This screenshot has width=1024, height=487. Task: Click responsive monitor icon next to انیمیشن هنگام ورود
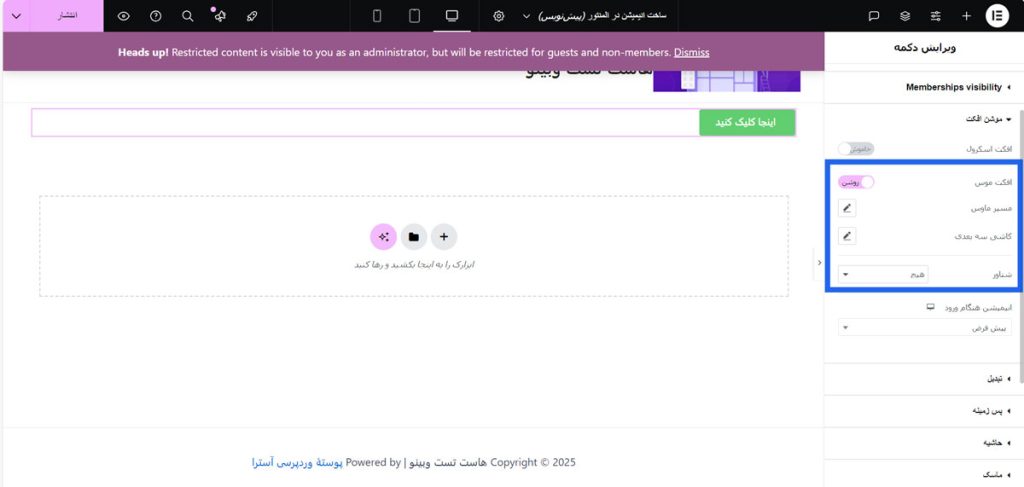point(931,307)
